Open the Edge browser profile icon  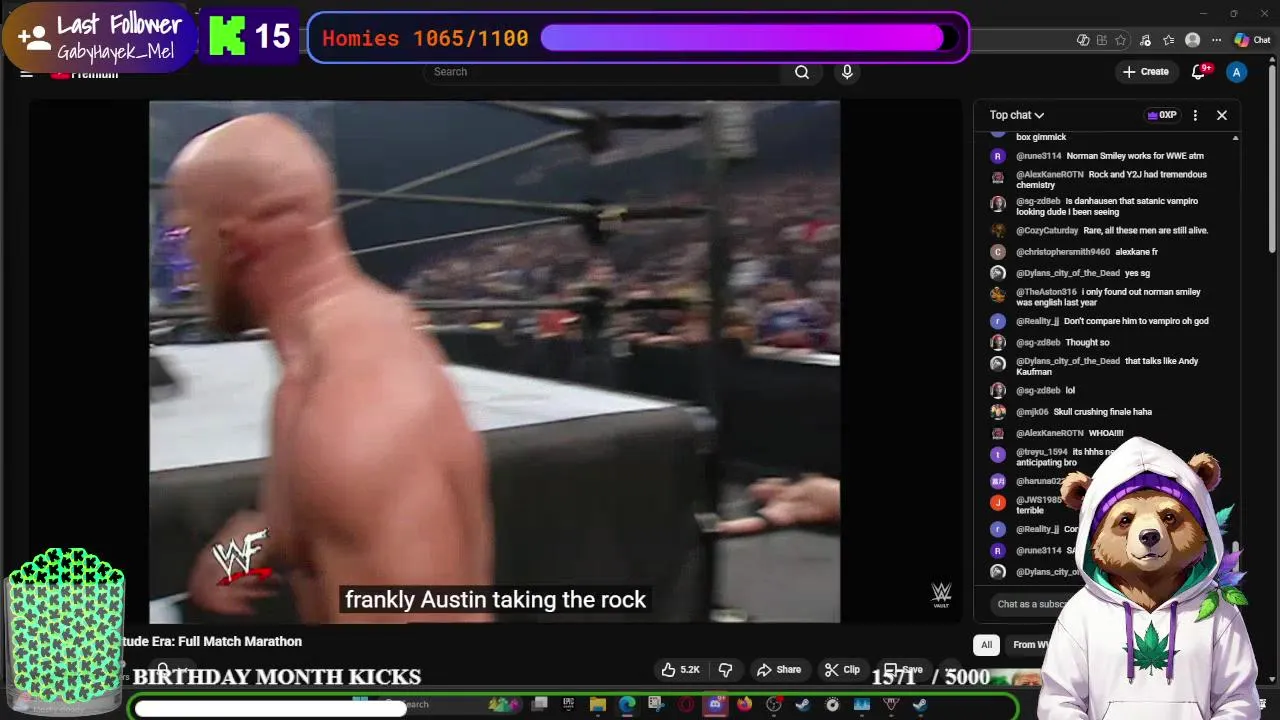(1192, 40)
